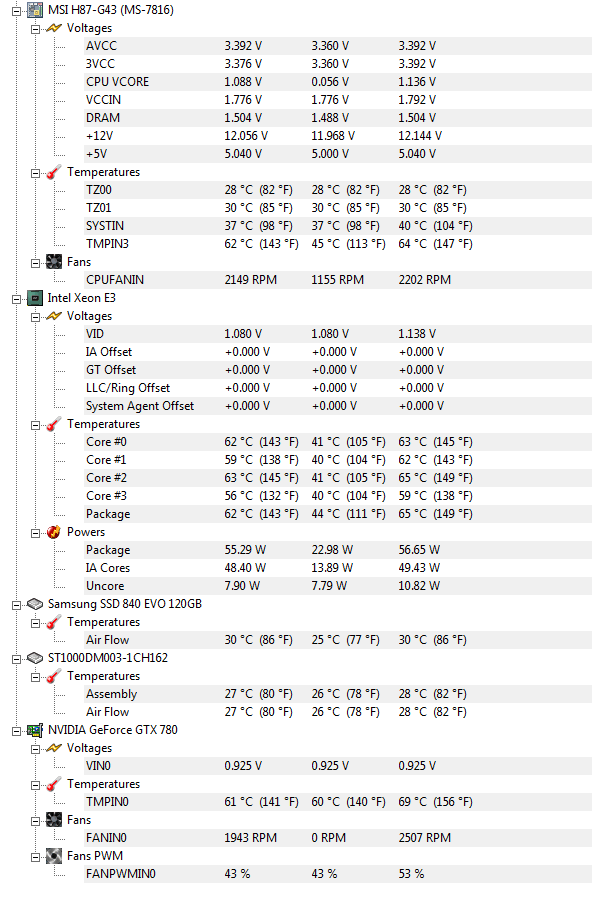
Task: Click the Samsung SSD 840 EVO drive icon
Action: [35, 604]
